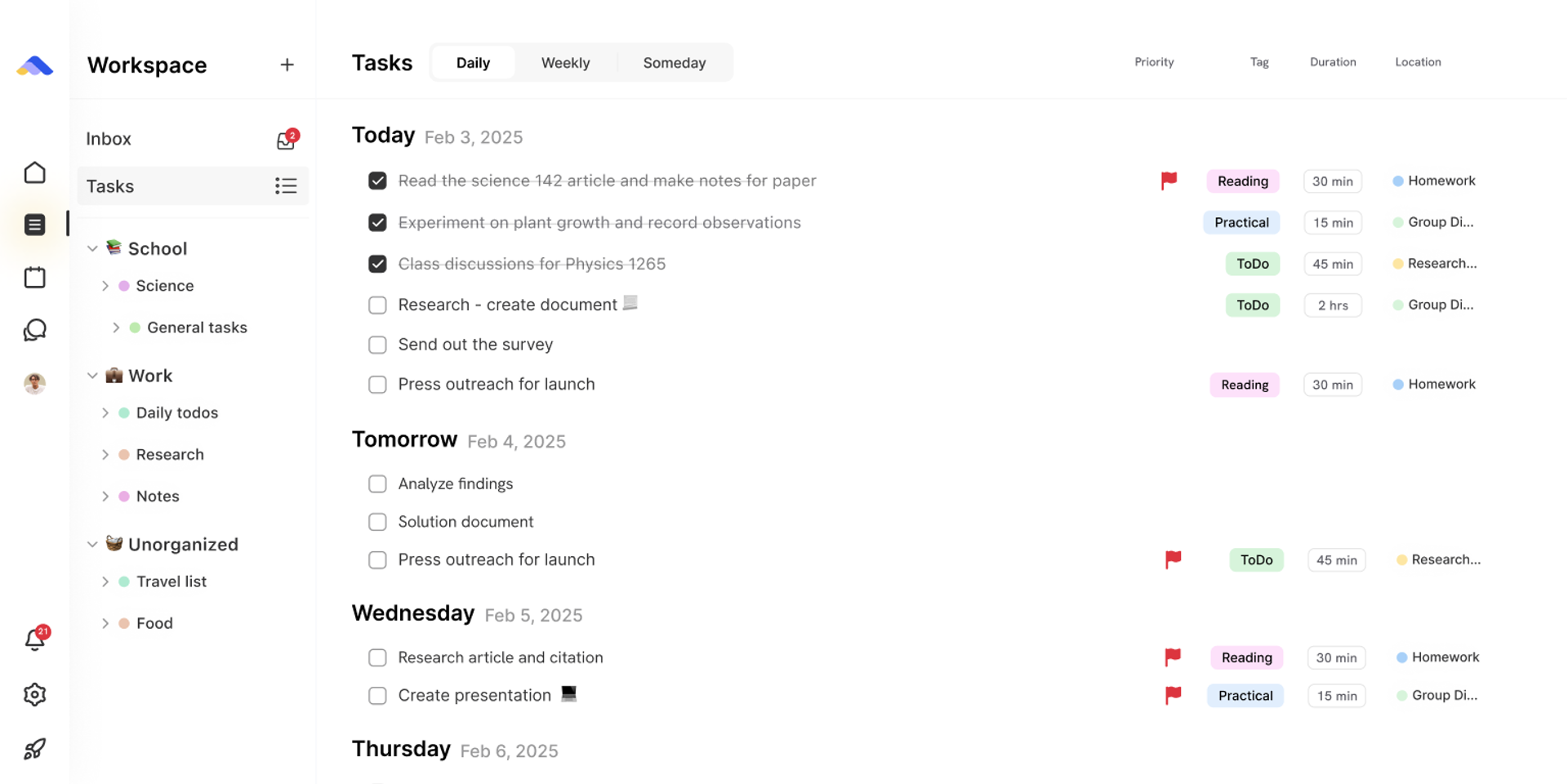This screenshot has width=1568, height=784.
Task: Open the Someday tab
Action: click(675, 62)
